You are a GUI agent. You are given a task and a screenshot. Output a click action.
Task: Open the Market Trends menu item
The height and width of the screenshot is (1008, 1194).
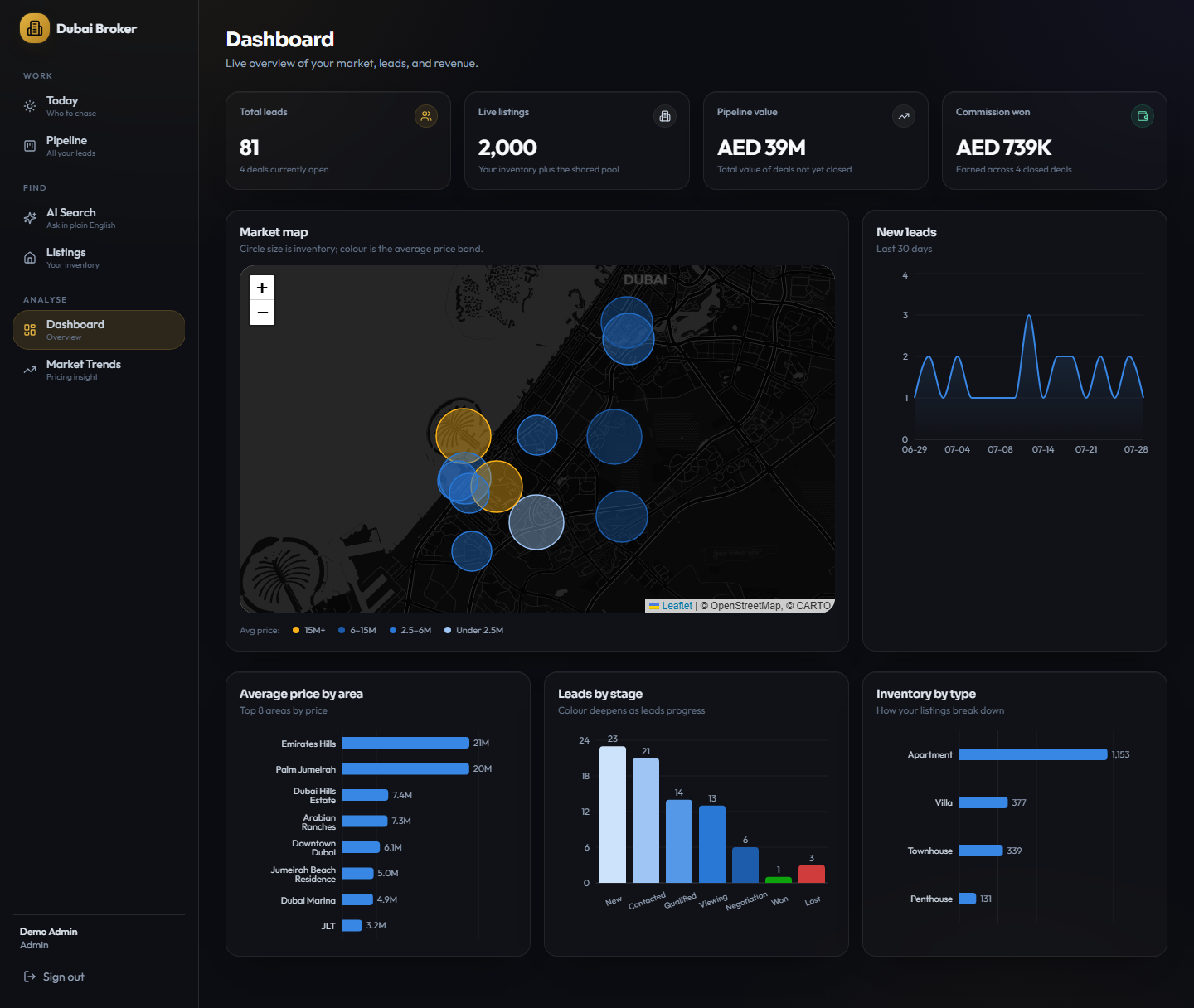99,370
